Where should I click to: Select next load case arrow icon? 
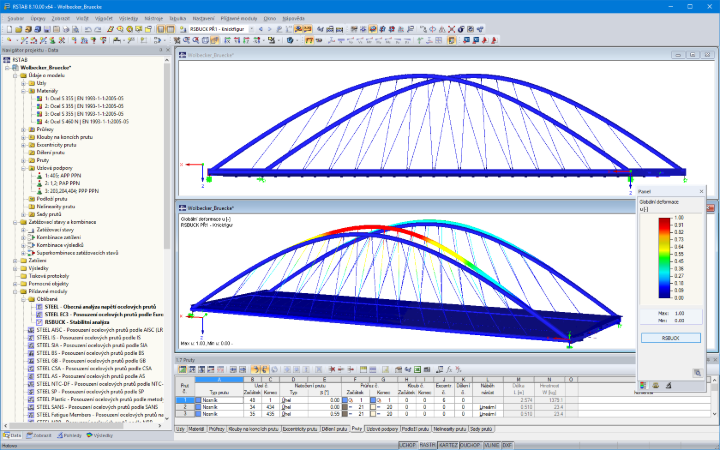(x=270, y=29)
